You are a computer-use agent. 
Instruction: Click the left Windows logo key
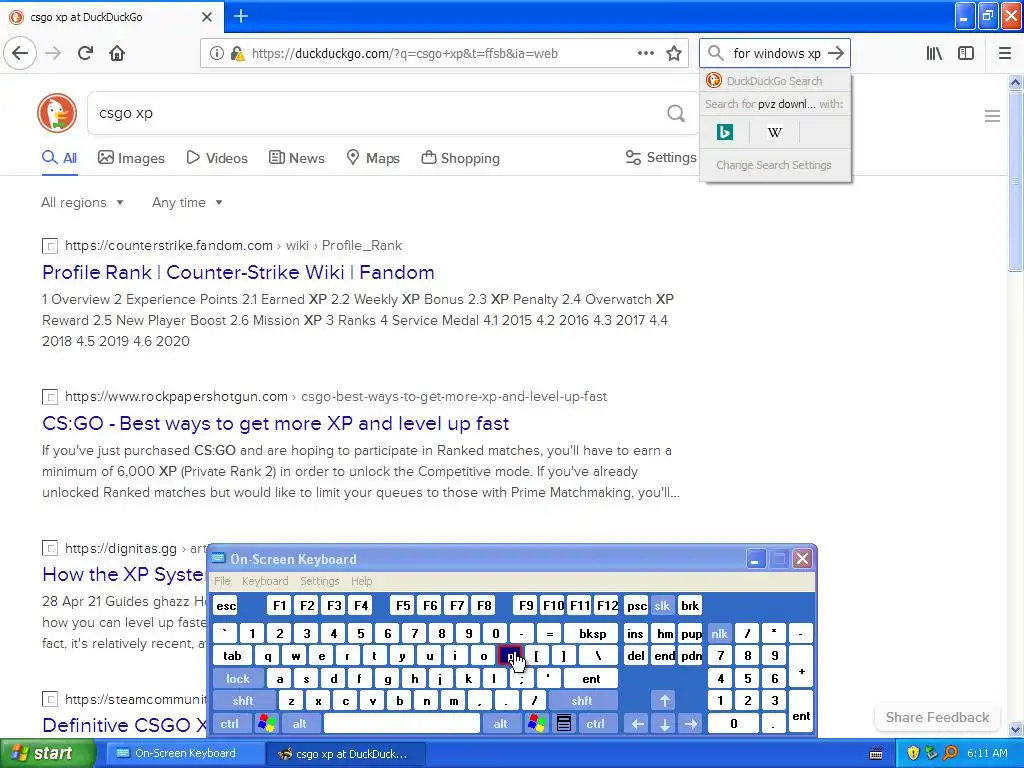[266, 724]
